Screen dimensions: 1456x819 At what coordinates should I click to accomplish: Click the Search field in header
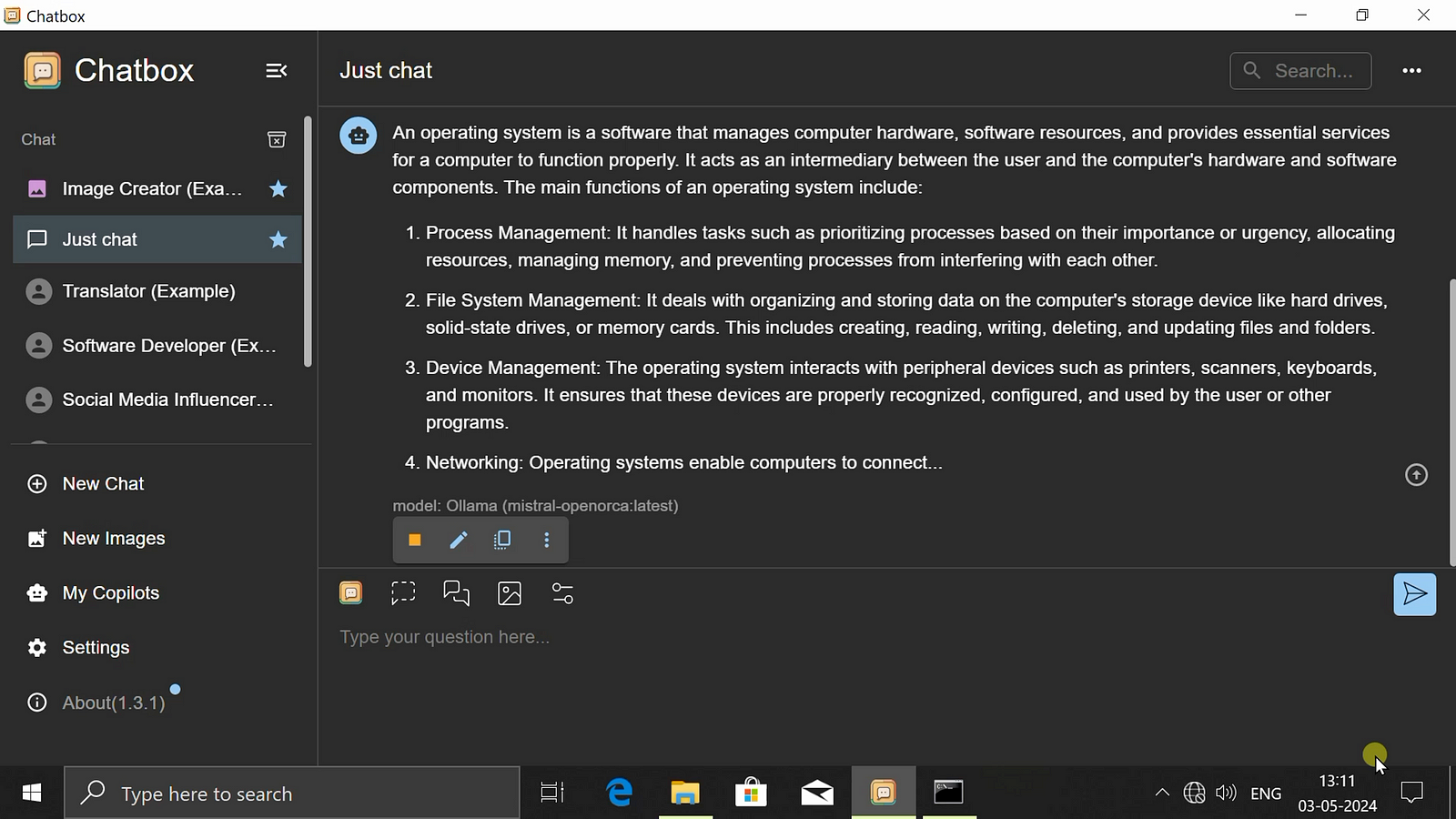(1312, 71)
